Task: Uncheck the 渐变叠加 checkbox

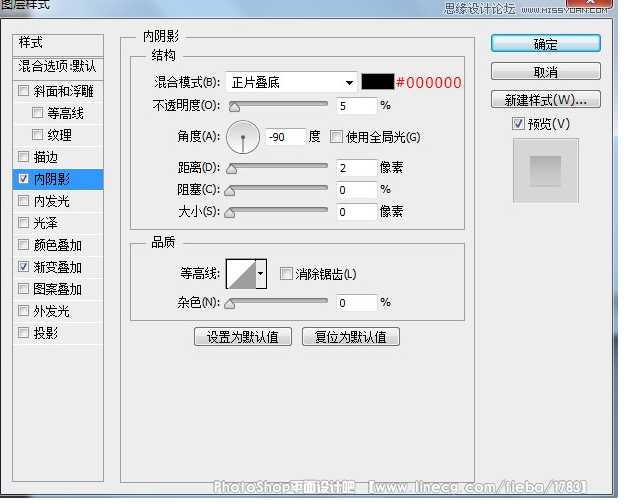Action: click(x=23, y=267)
